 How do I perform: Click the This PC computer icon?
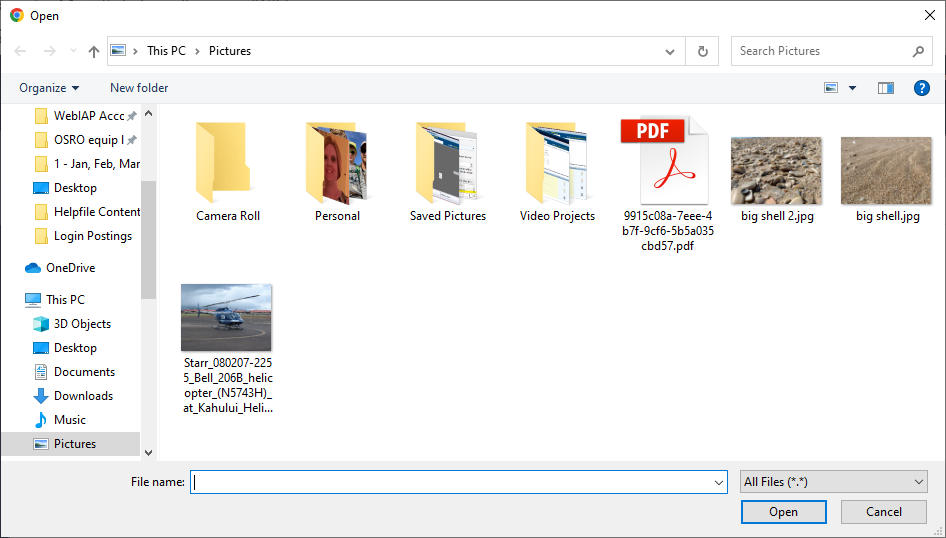[x=33, y=300]
